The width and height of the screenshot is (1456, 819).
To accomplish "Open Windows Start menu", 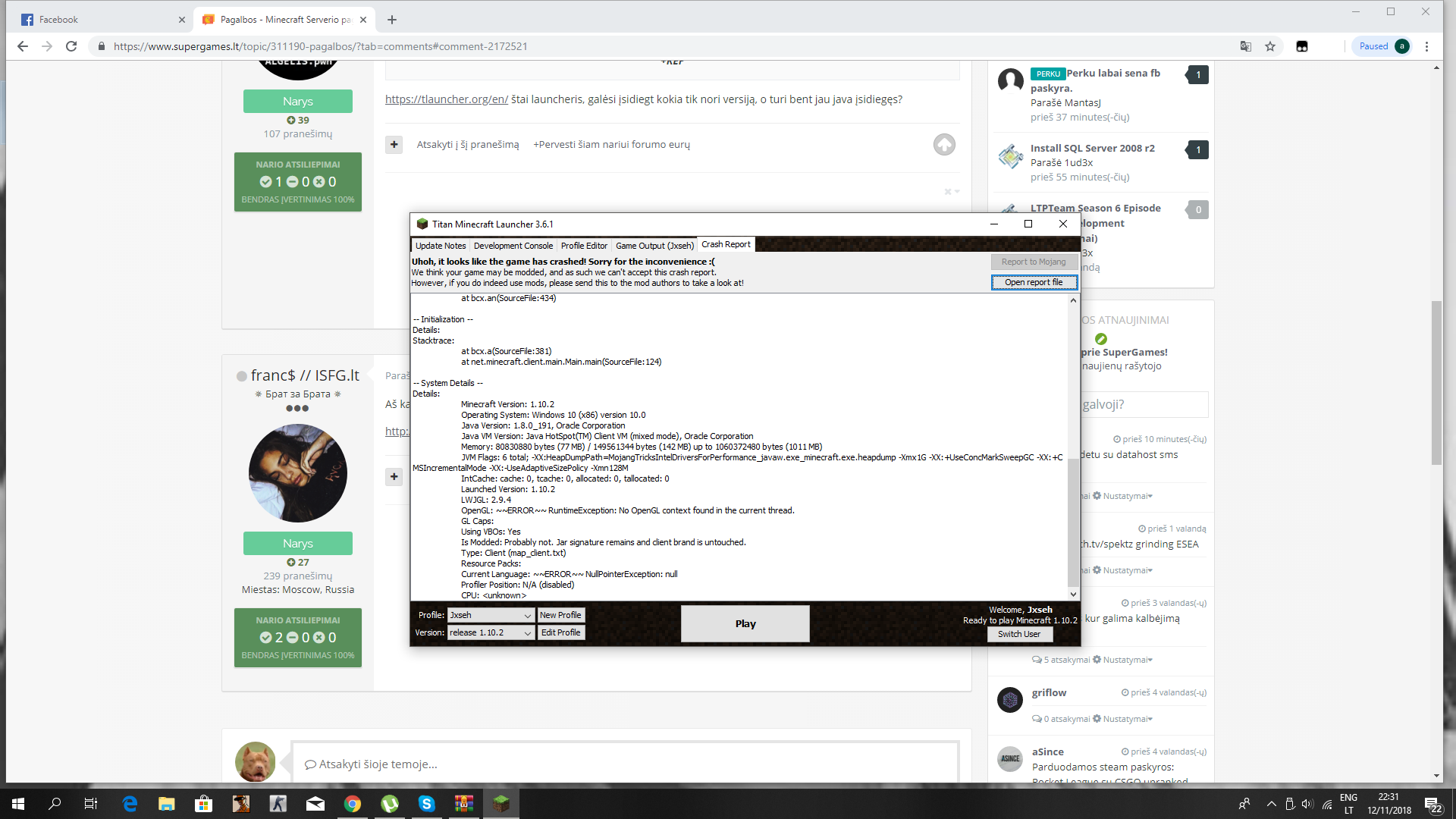I will [x=18, y=804].
